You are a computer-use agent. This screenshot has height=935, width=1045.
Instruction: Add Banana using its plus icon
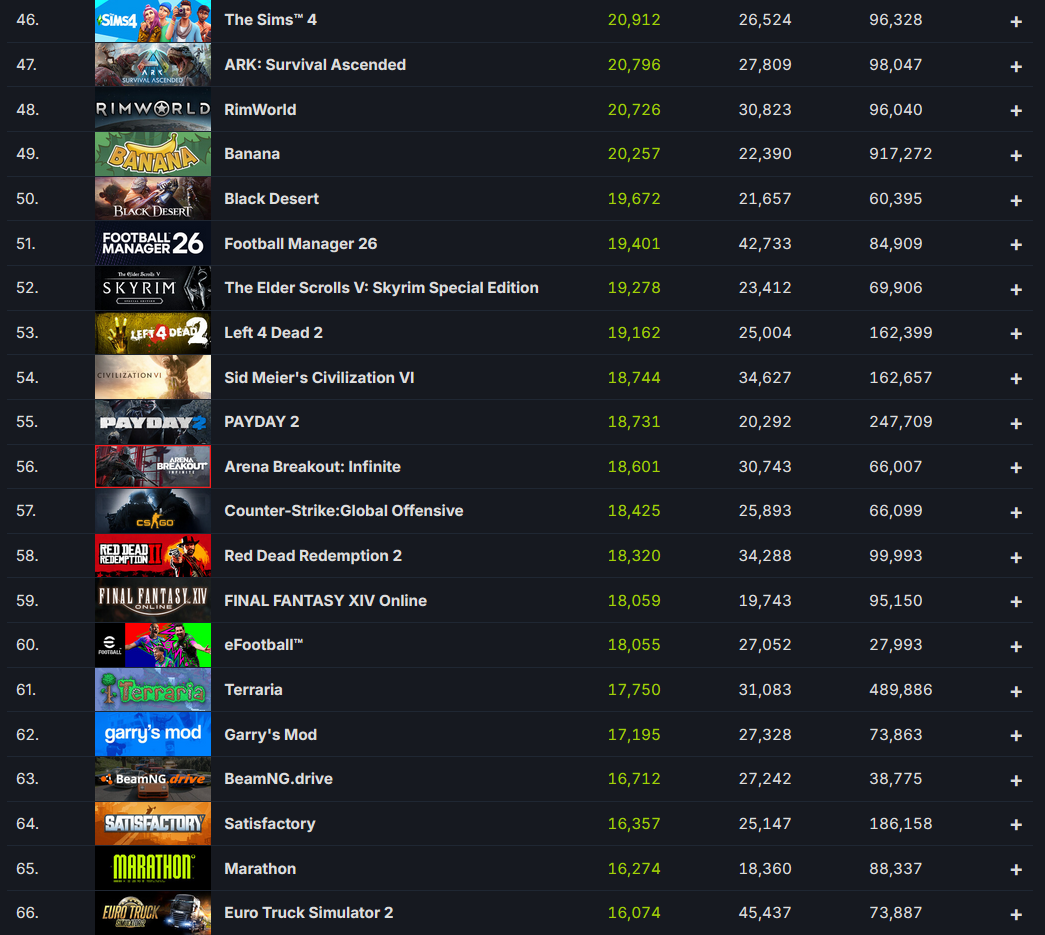coord(1016,155)
